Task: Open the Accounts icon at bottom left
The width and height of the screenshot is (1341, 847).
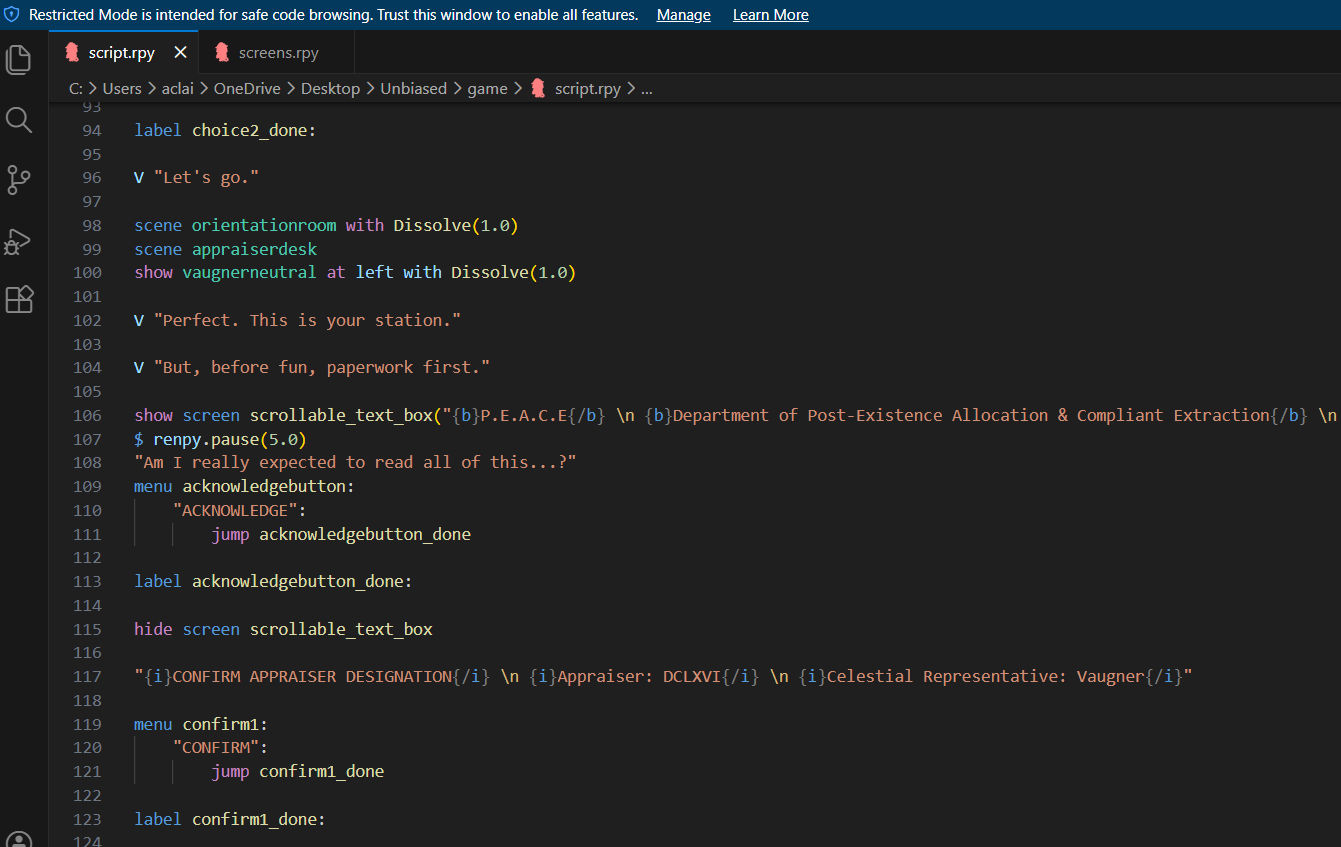Action: pyautogui.click(x=19, y=838)
